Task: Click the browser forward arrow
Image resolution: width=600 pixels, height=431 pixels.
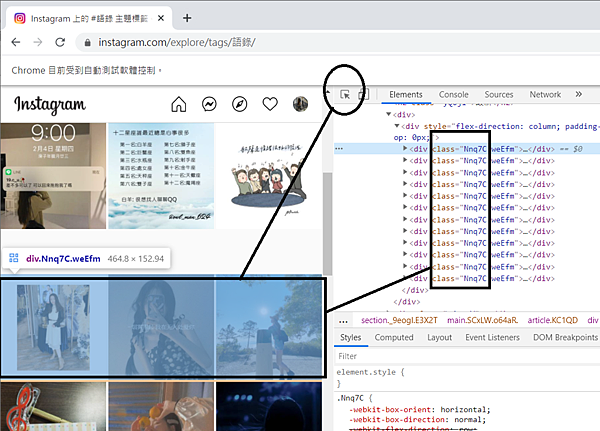Action: [x=38, y=42]
